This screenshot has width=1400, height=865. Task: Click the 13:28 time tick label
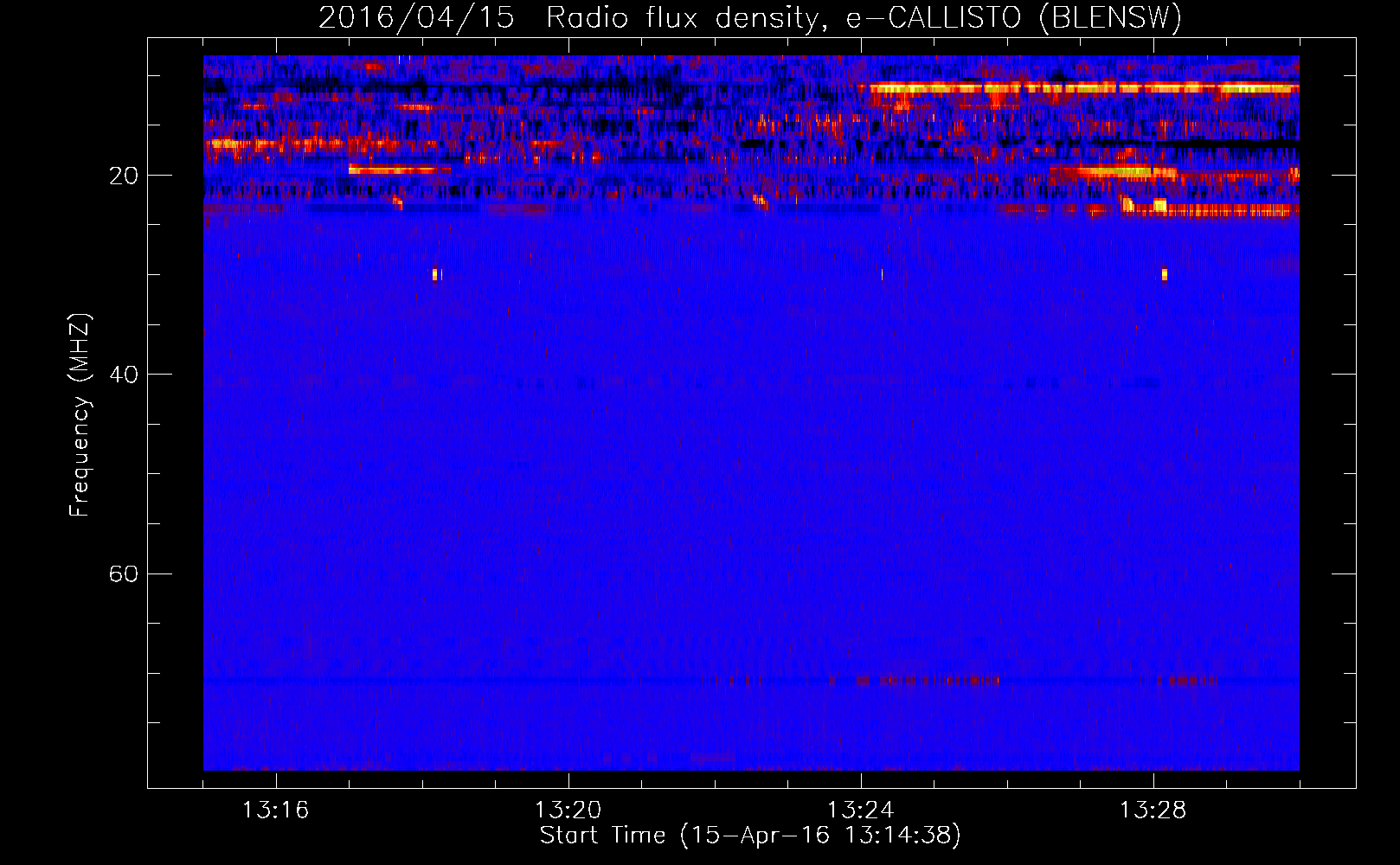1153,811
